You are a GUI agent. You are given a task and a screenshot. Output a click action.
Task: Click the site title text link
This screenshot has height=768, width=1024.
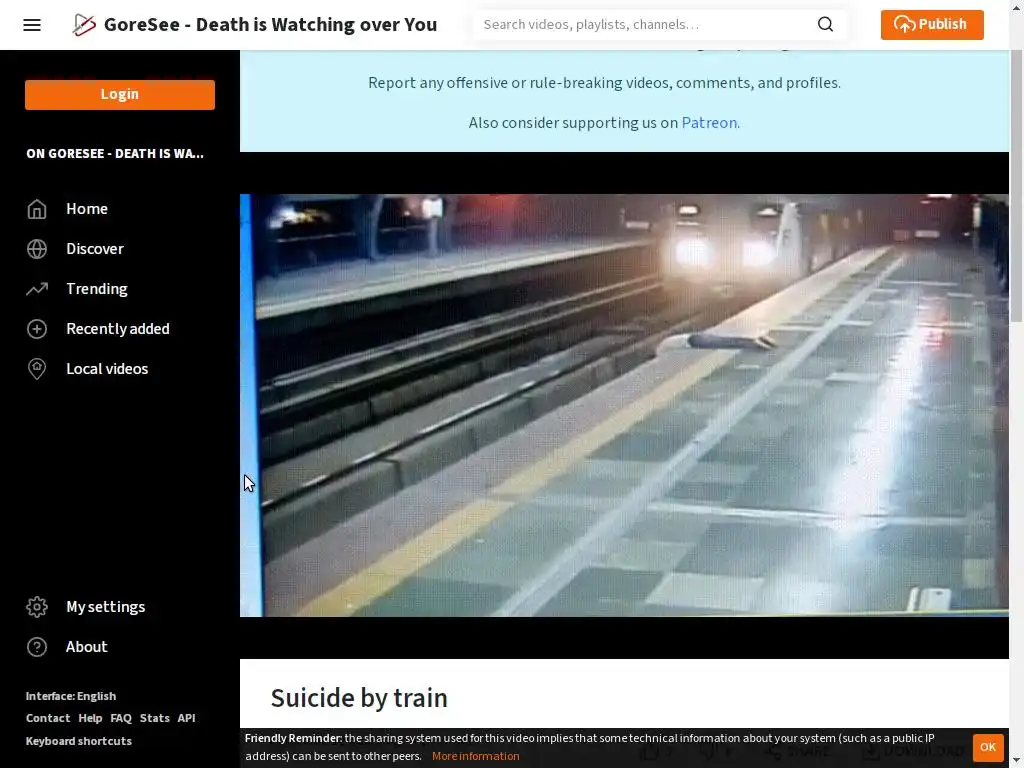click(x=270, y=25)
